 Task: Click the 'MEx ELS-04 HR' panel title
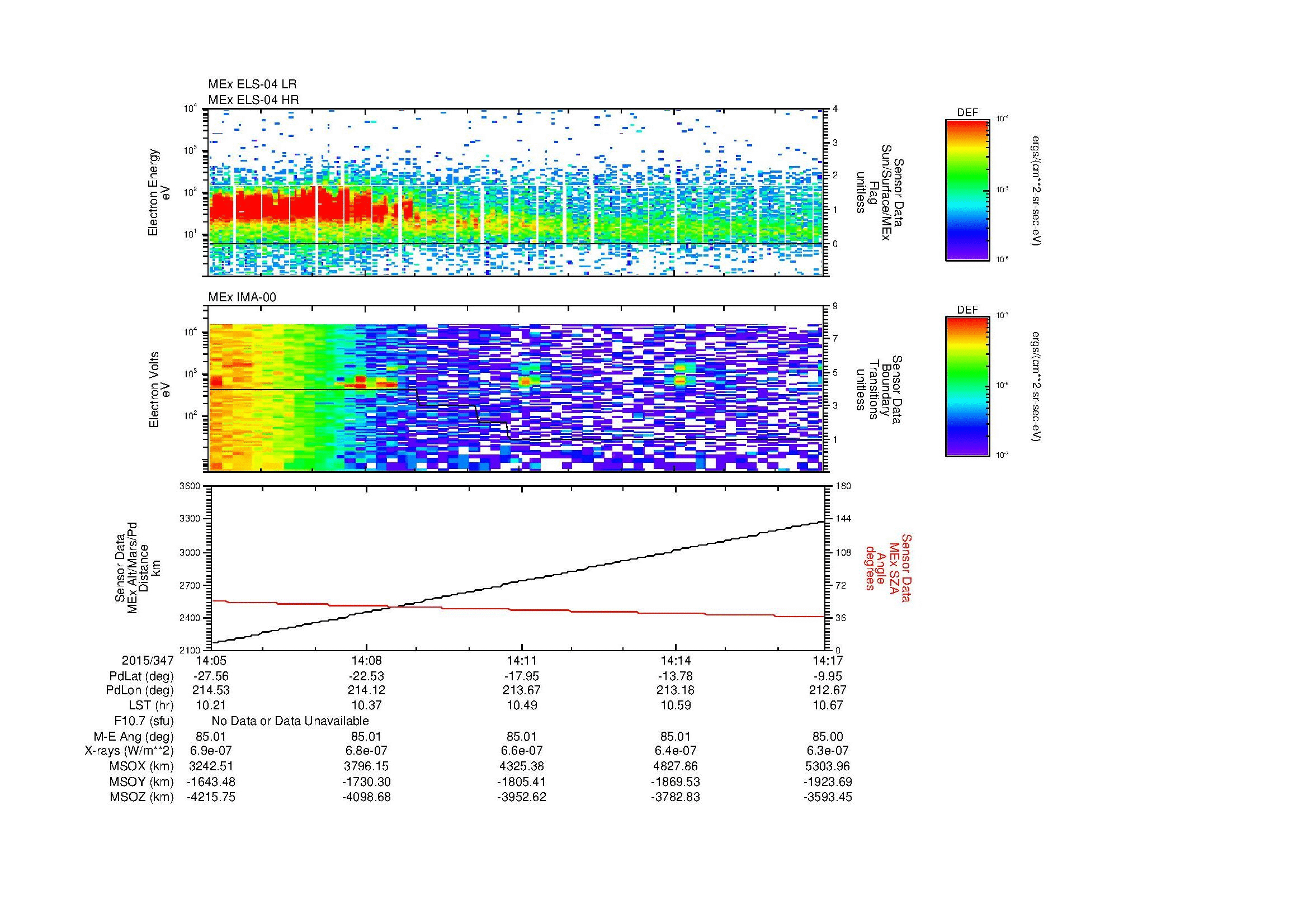point(253,100)
